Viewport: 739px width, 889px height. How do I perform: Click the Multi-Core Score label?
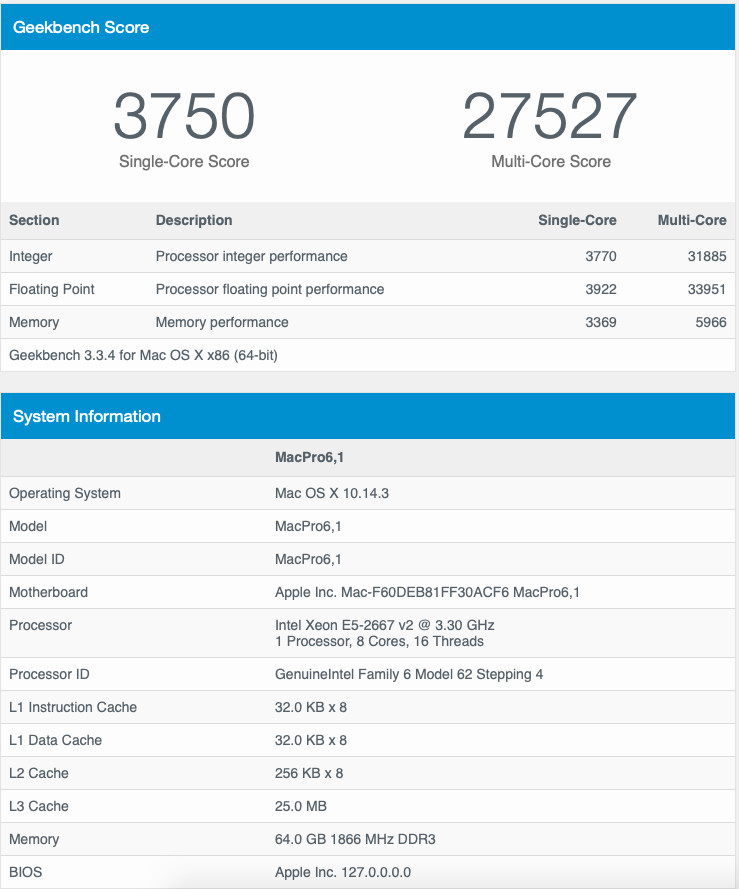tap(551, 162)
